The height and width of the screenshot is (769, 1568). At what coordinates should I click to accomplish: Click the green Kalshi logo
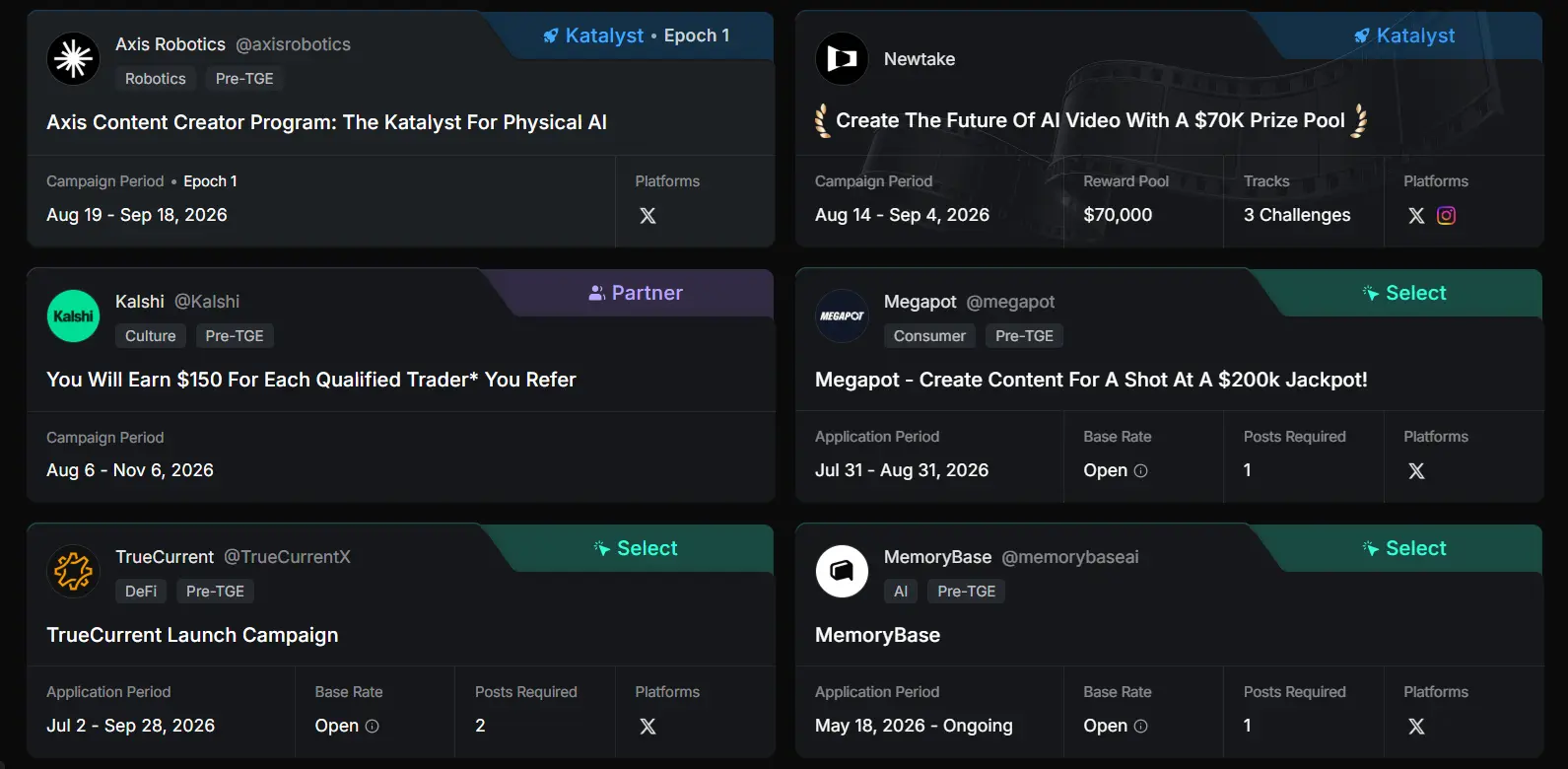click(73, 316)
